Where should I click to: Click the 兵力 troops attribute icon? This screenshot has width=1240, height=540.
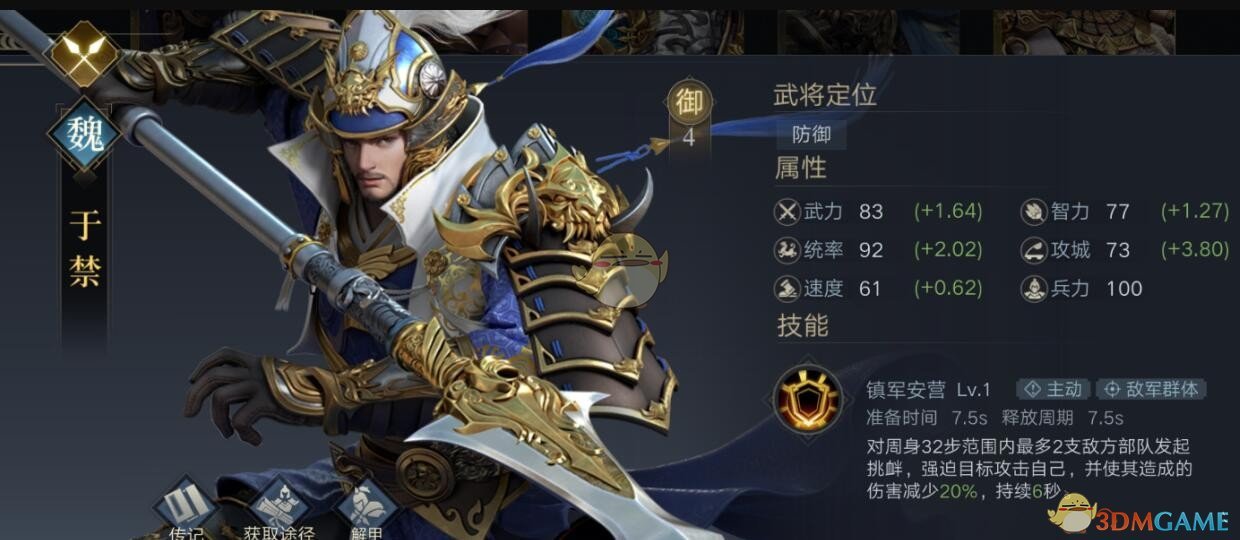click(x=1033, y=289)
